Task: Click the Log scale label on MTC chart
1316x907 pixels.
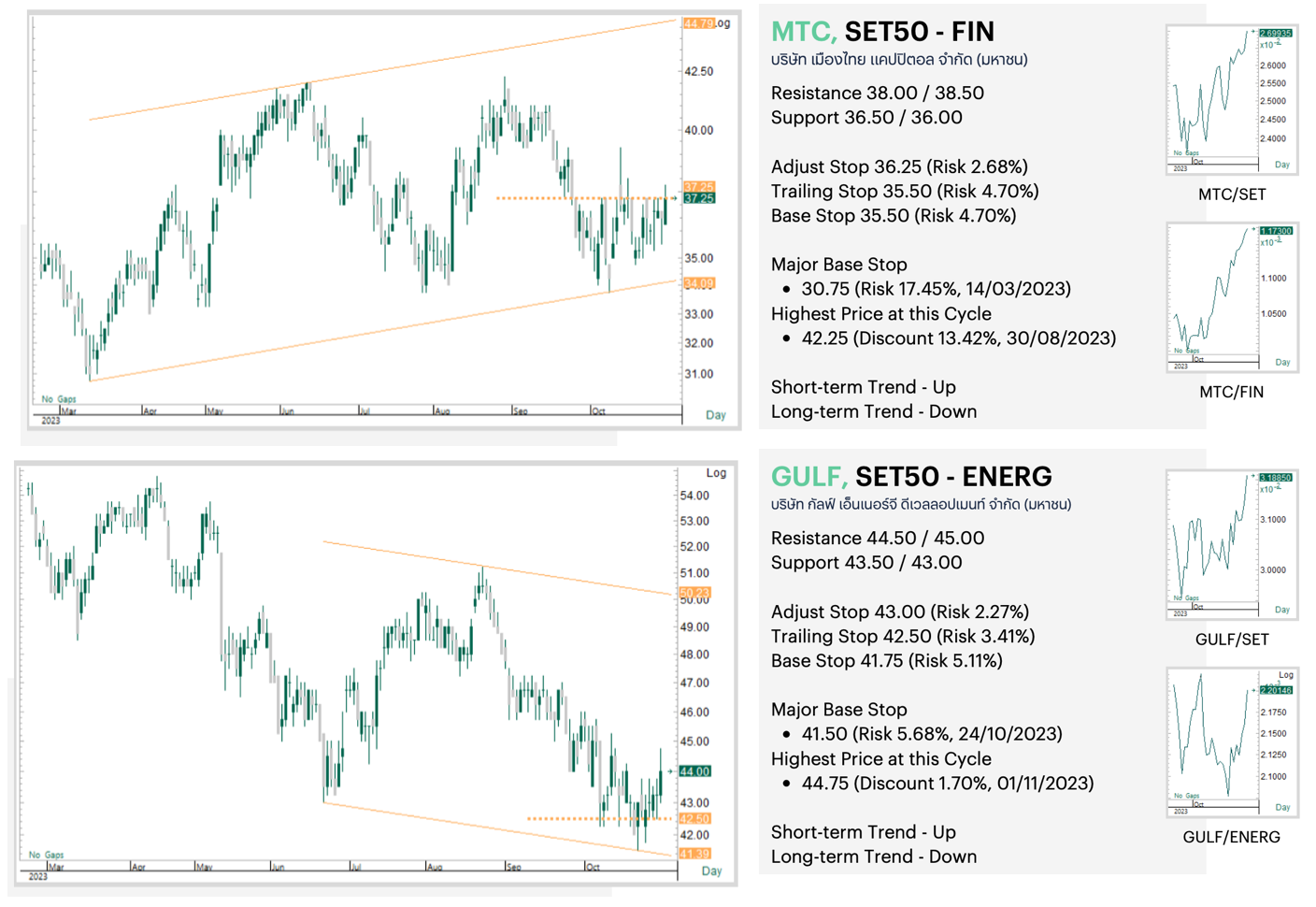Action: (723, 23)
